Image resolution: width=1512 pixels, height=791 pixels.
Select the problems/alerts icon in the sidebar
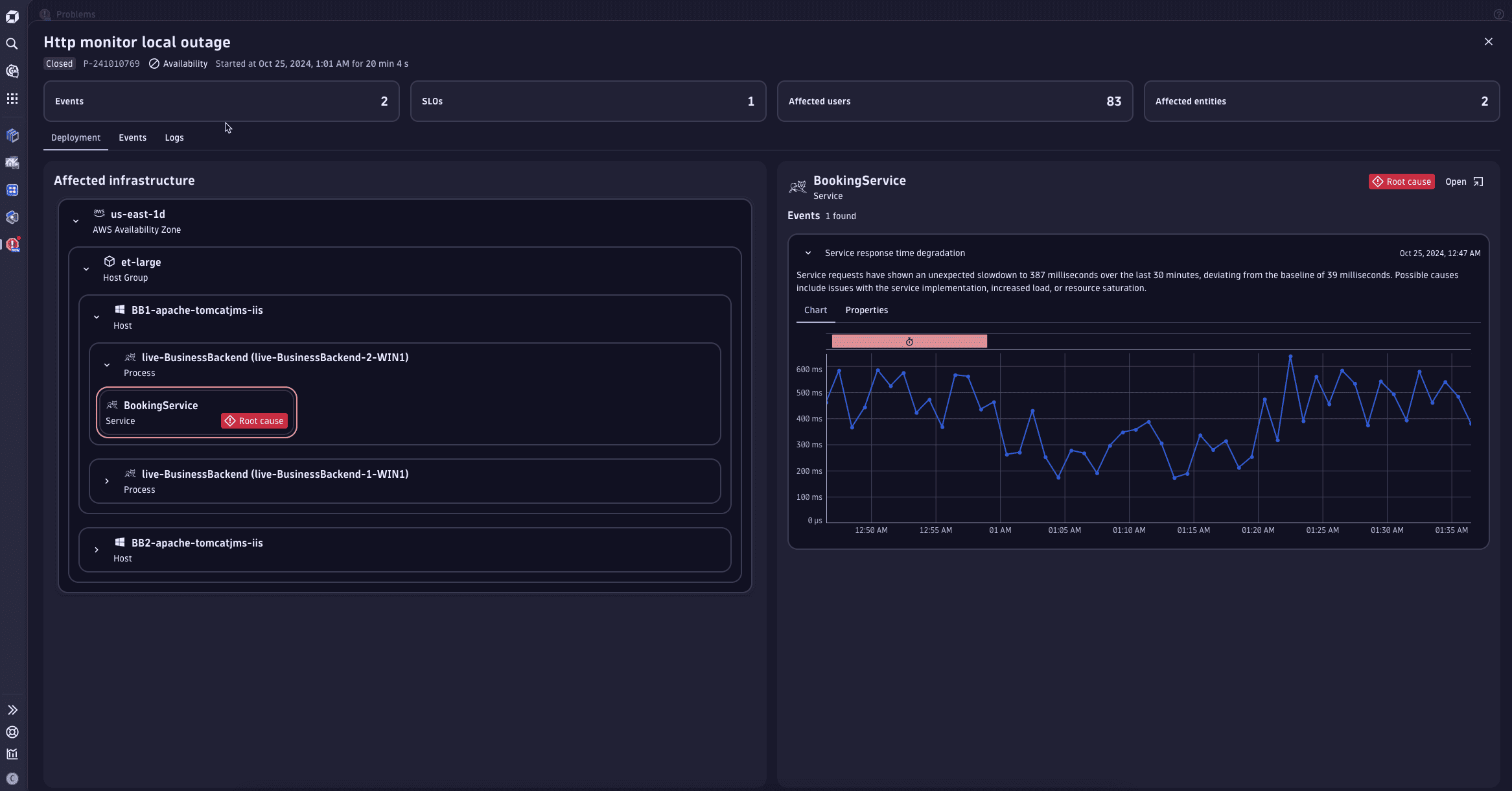[13, 245]
